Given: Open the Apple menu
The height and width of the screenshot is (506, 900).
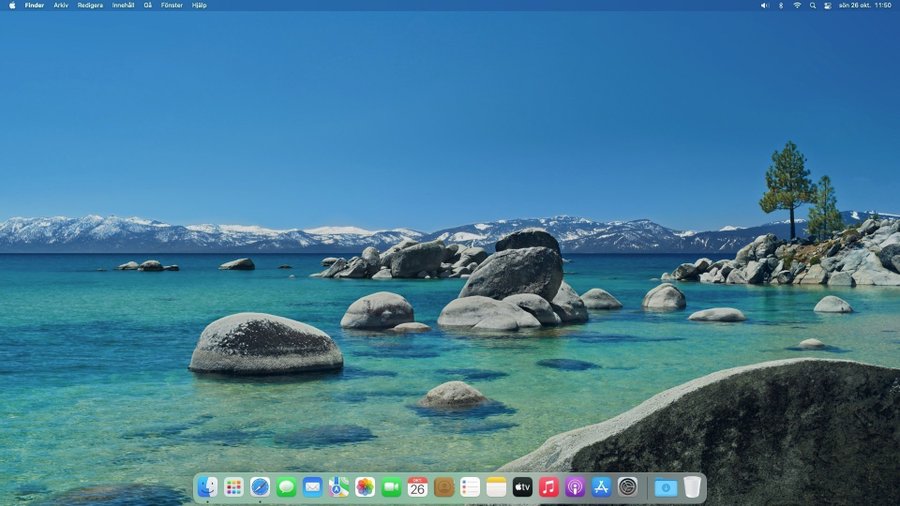Looking at the screenshot, I should tap(12, 5).
